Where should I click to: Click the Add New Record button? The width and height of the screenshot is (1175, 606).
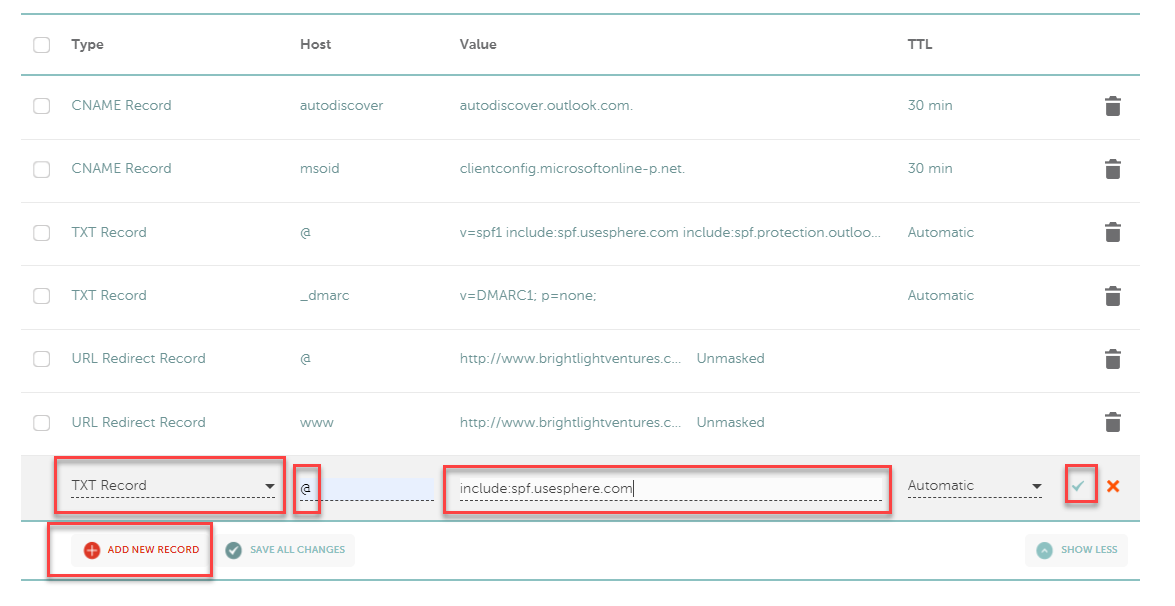142,550
